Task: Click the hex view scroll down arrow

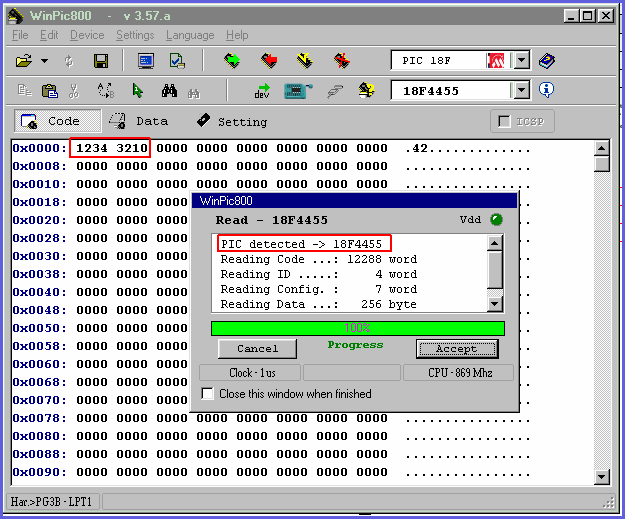Action: tap(601, 476)
